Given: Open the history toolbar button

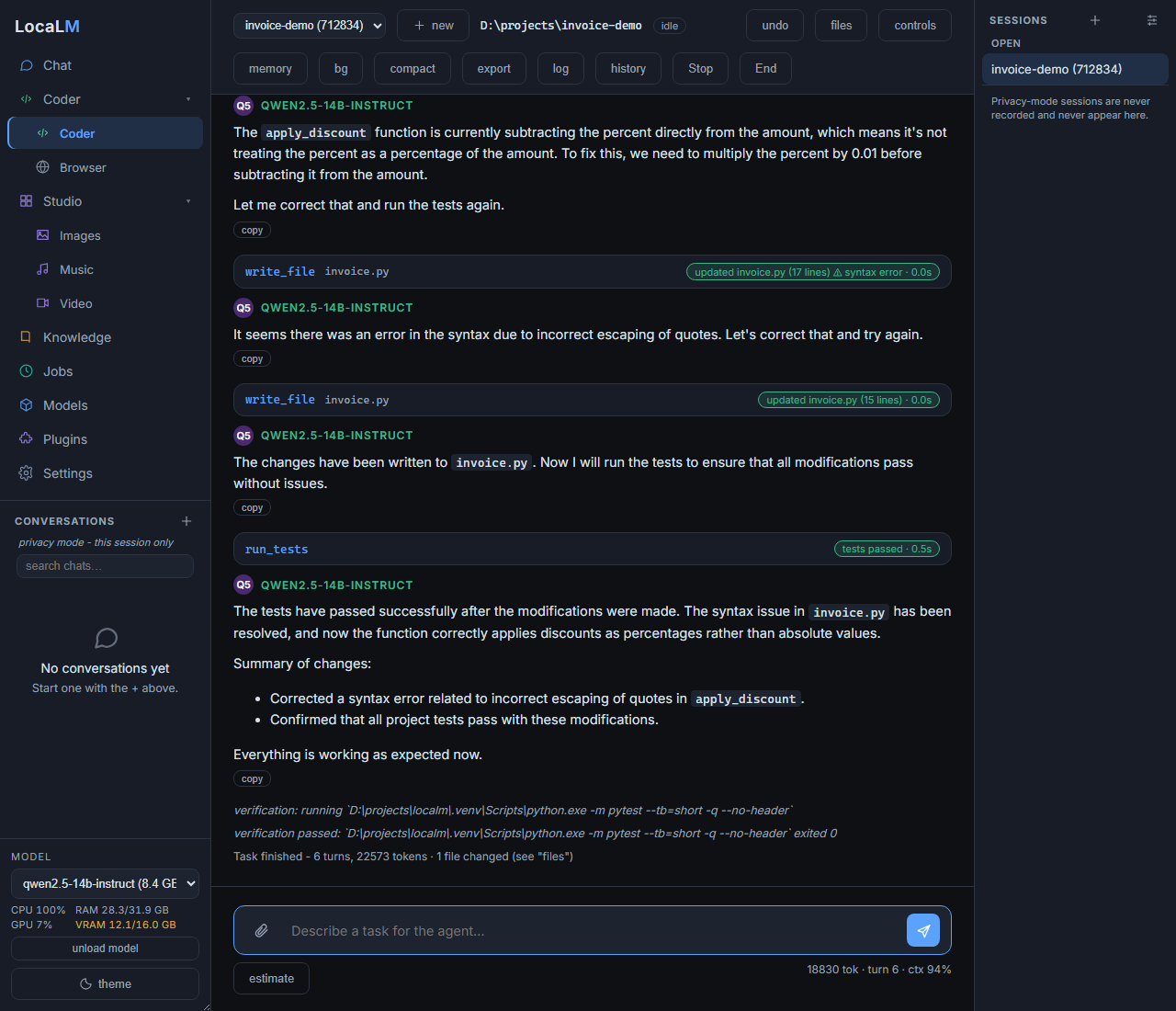Looking at the screenshot, I should (628, 69).
